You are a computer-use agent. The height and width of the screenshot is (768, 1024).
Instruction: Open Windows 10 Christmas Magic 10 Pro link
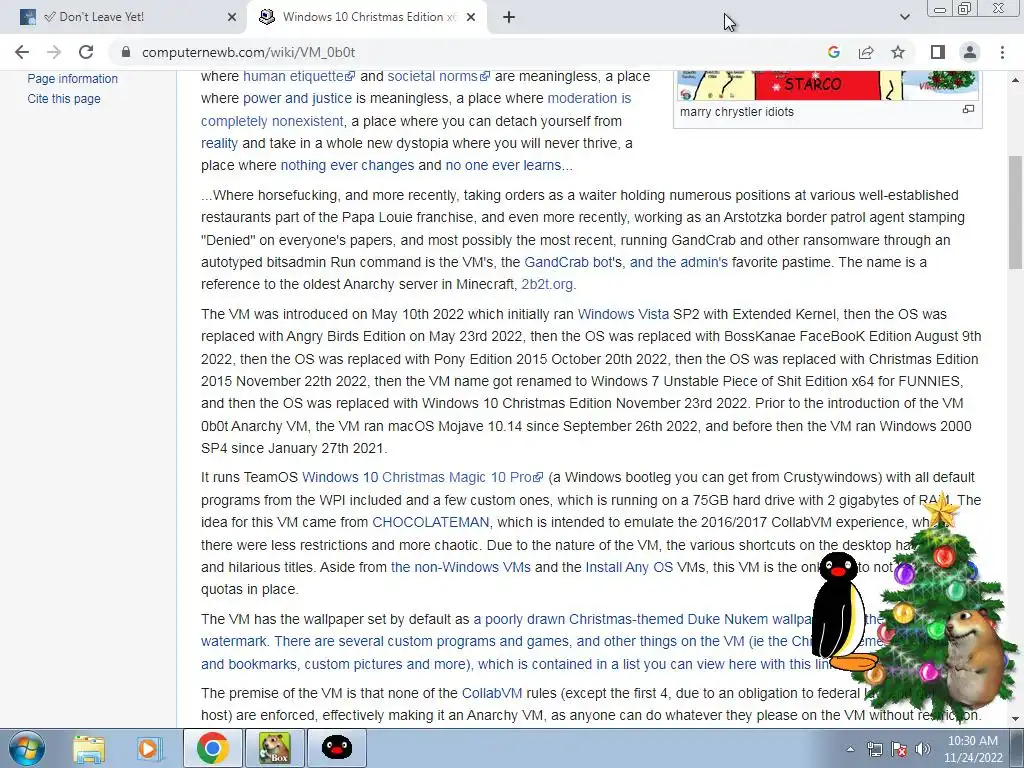[x=423, y=477]
